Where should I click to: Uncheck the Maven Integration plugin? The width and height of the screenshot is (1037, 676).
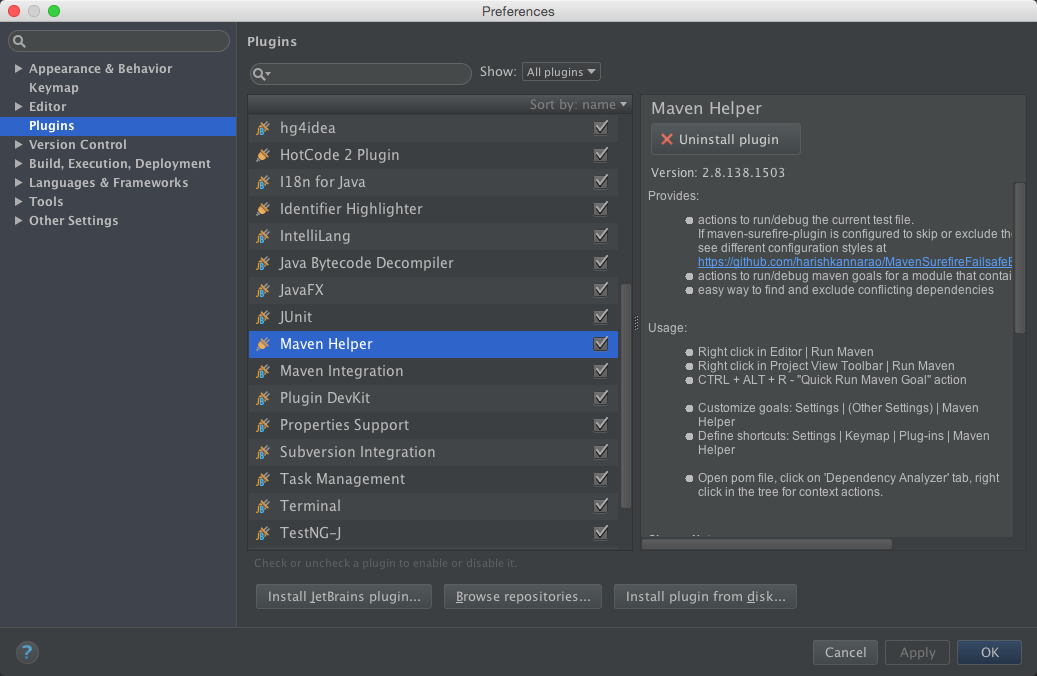click(x=601, y=370)
